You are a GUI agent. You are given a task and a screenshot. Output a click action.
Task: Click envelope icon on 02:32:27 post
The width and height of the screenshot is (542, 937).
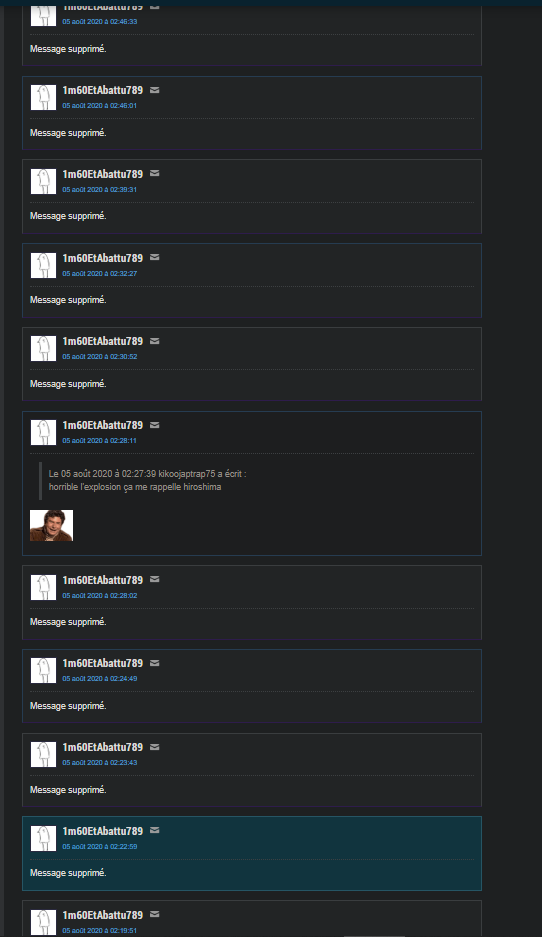coord(154,258)
